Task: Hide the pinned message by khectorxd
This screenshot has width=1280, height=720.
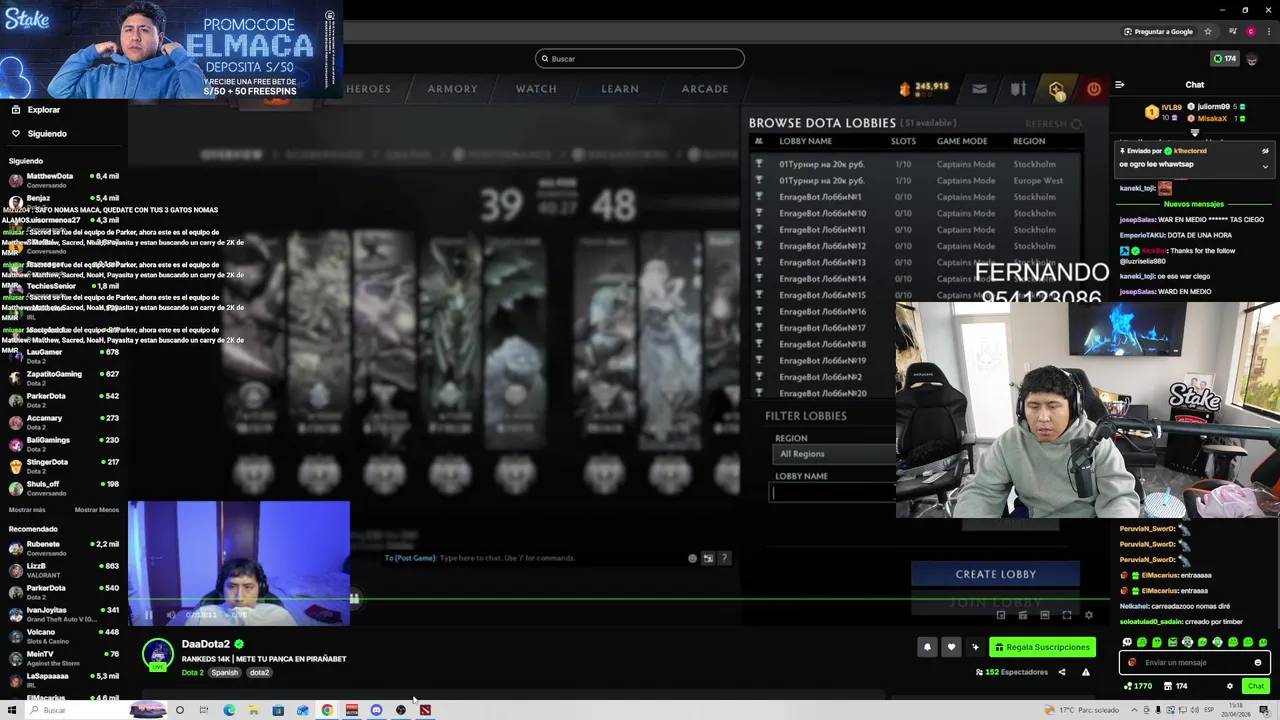Action: click(1265, 151)
